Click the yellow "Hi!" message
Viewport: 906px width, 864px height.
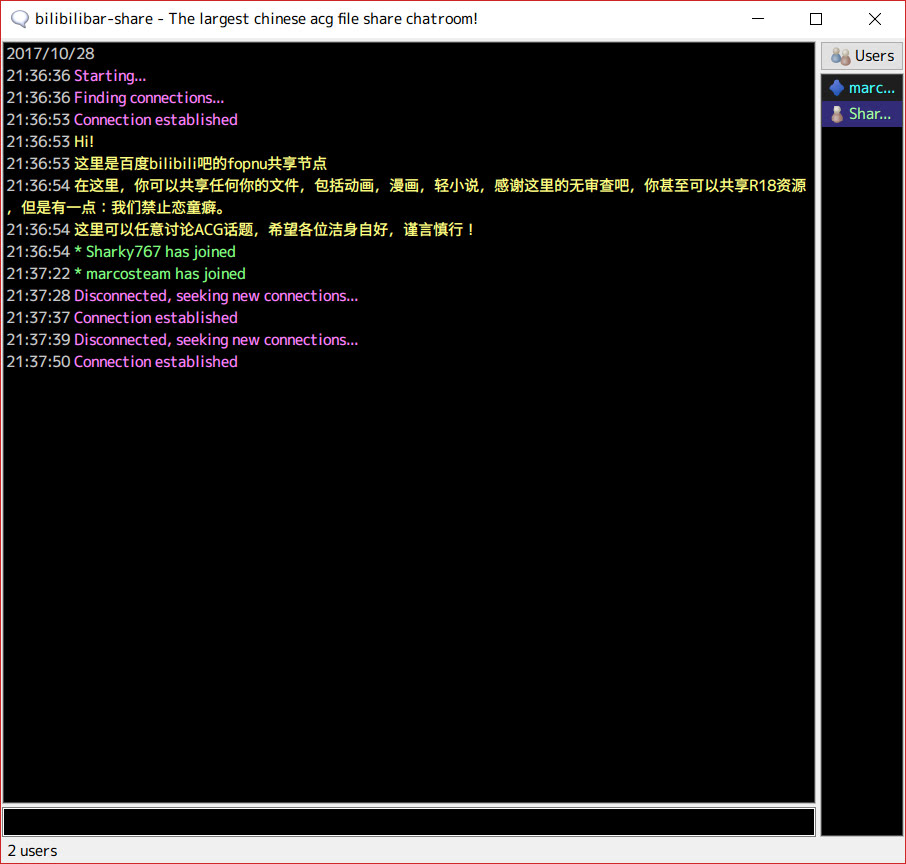coord(84,142)
